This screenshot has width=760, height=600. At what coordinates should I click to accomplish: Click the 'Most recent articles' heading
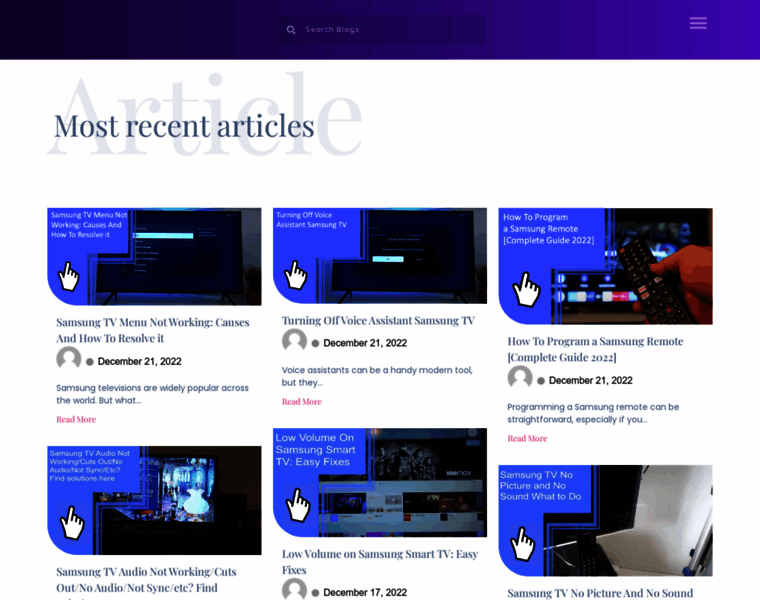[184, 126]
